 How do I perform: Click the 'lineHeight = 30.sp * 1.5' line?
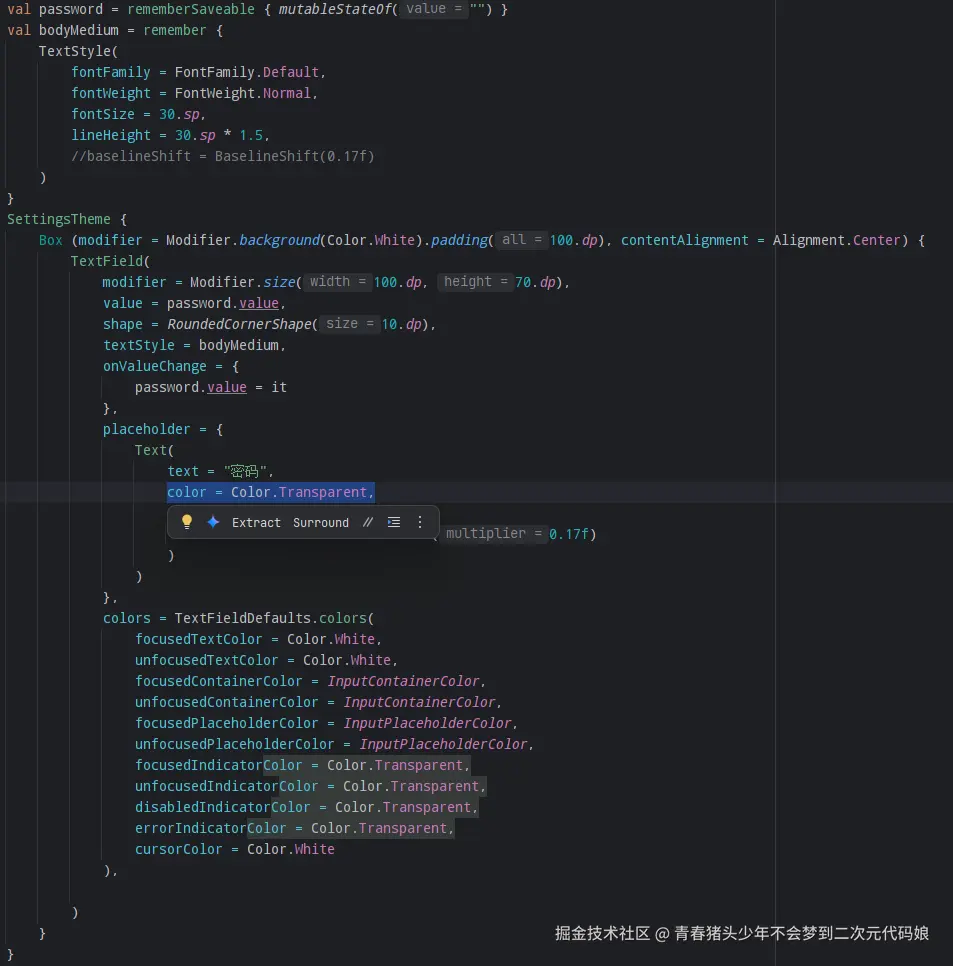(x=170, y=135)
